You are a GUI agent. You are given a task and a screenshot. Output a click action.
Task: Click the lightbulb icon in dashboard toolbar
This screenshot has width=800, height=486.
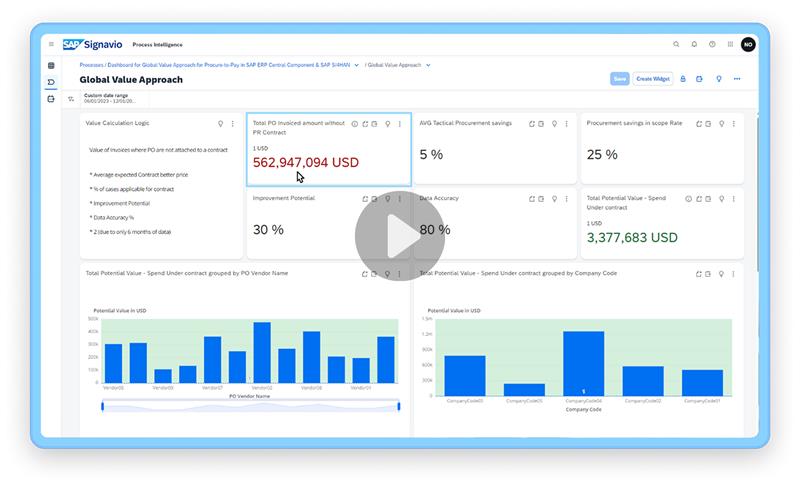(x=719, y=78)
